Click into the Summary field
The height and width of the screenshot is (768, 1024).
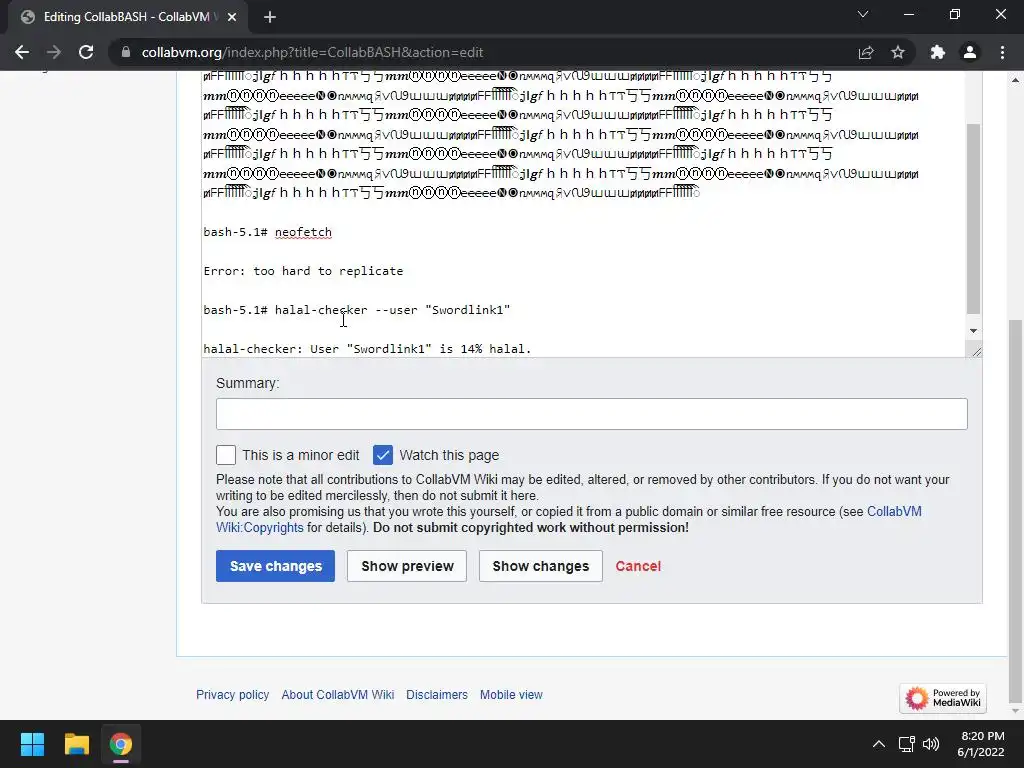pyautogui.click(x=592, y=414)
